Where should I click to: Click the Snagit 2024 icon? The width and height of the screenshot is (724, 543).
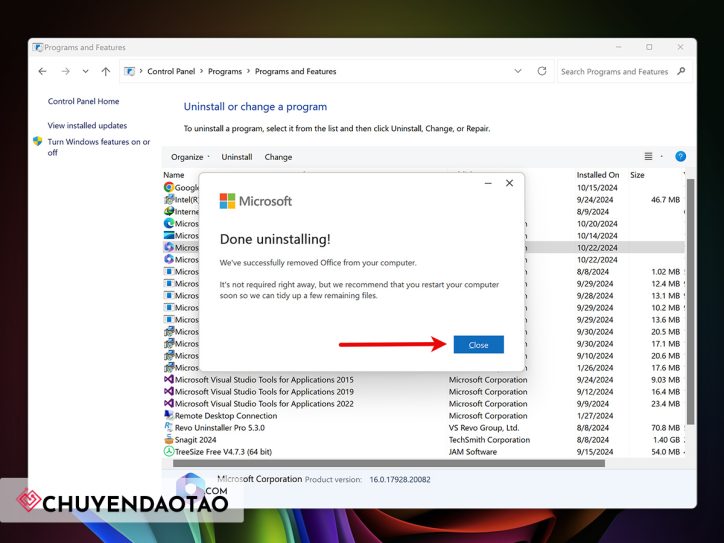(x=169, y=439)
